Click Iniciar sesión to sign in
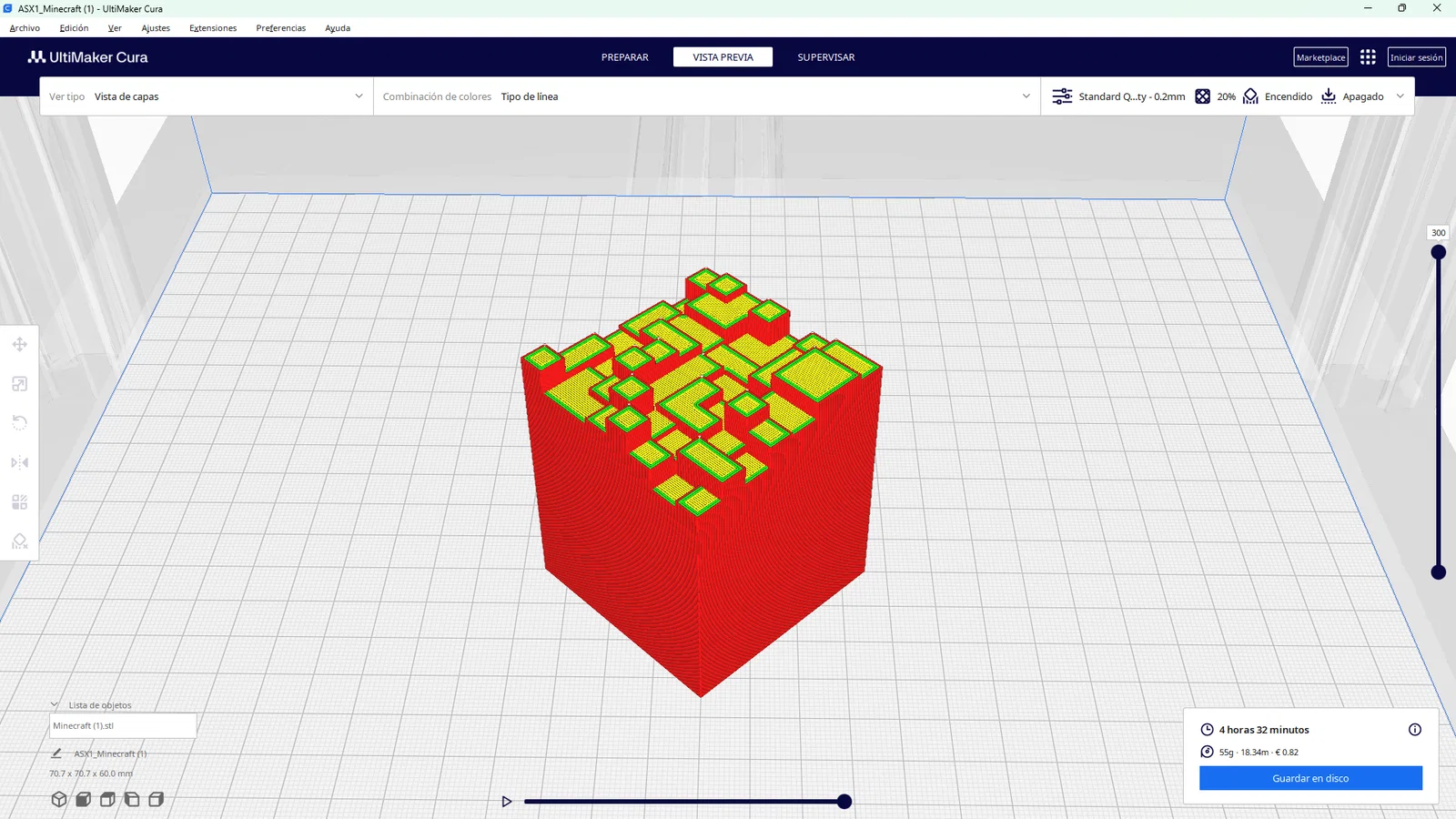1456x819 pixels. [1417, 57]
